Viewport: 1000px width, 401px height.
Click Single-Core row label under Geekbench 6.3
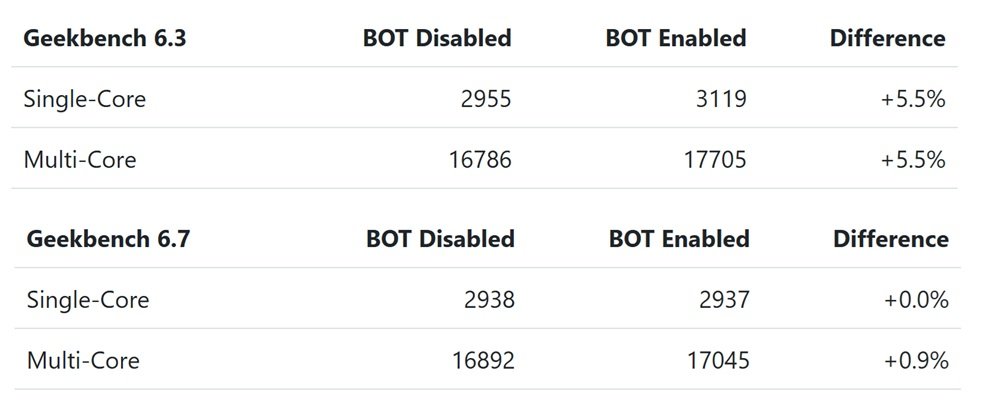point(86,100)
